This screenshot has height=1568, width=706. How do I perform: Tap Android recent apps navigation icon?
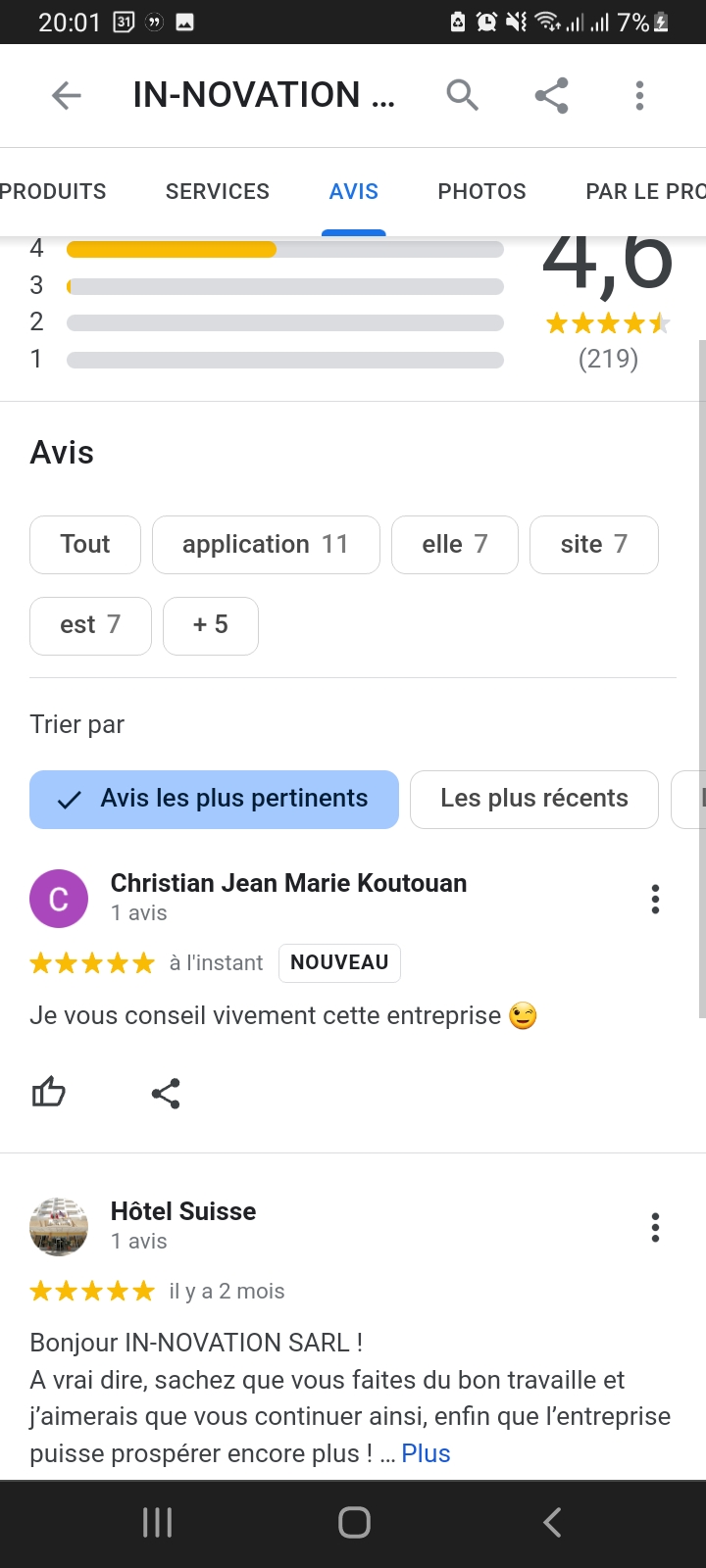click(x=157, y=1522)
